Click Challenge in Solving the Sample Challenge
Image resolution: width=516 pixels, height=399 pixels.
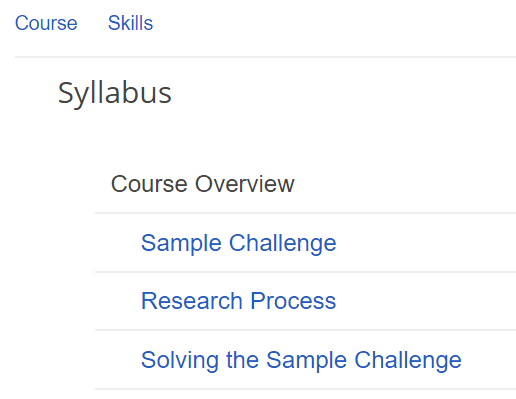coord(408,360)
